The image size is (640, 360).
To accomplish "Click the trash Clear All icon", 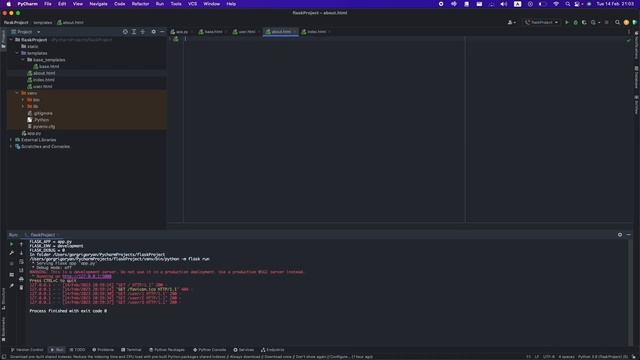I will (x=21, y=287).
